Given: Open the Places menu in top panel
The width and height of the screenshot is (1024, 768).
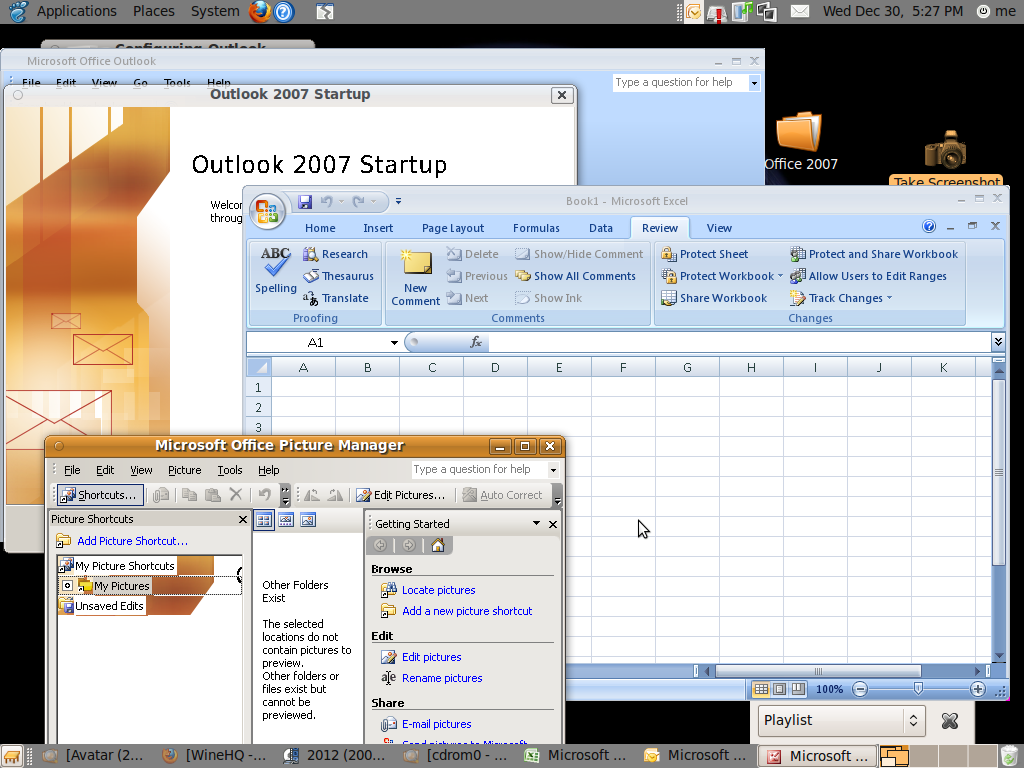Looking at the screenshot, I should [x=153, y=11].
